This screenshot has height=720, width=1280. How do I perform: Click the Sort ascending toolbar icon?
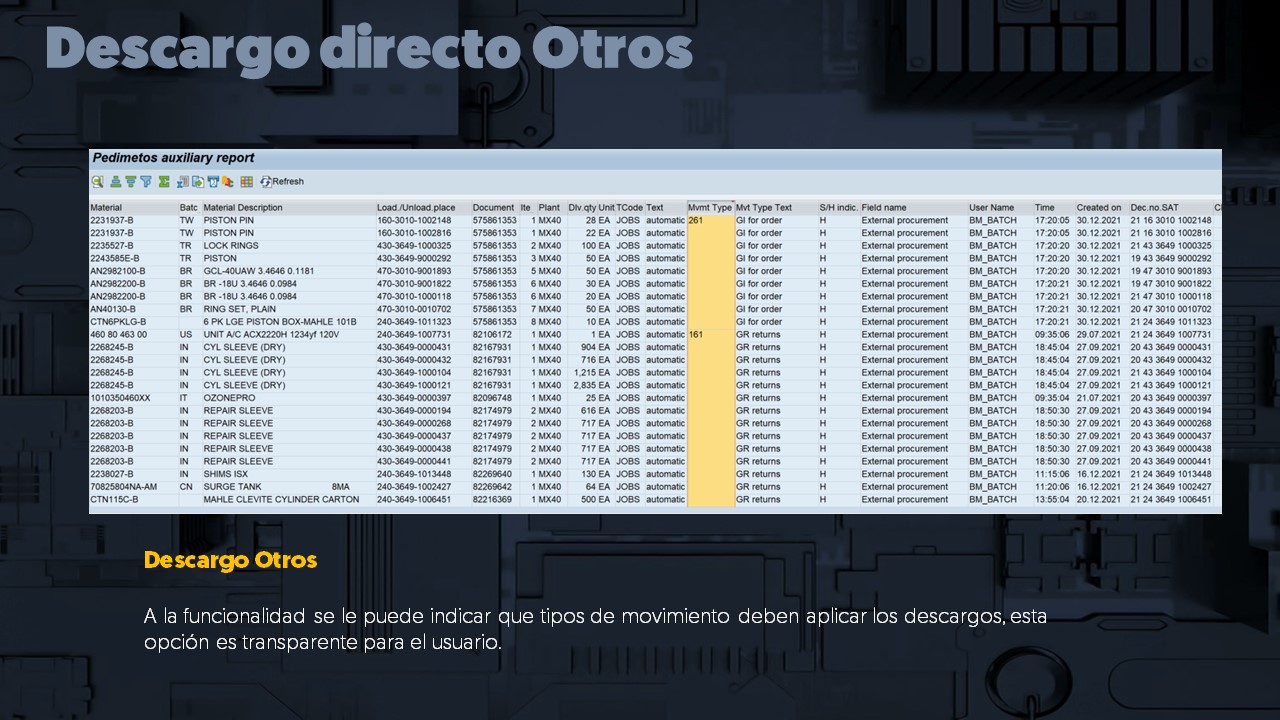[x=116, y=182]
